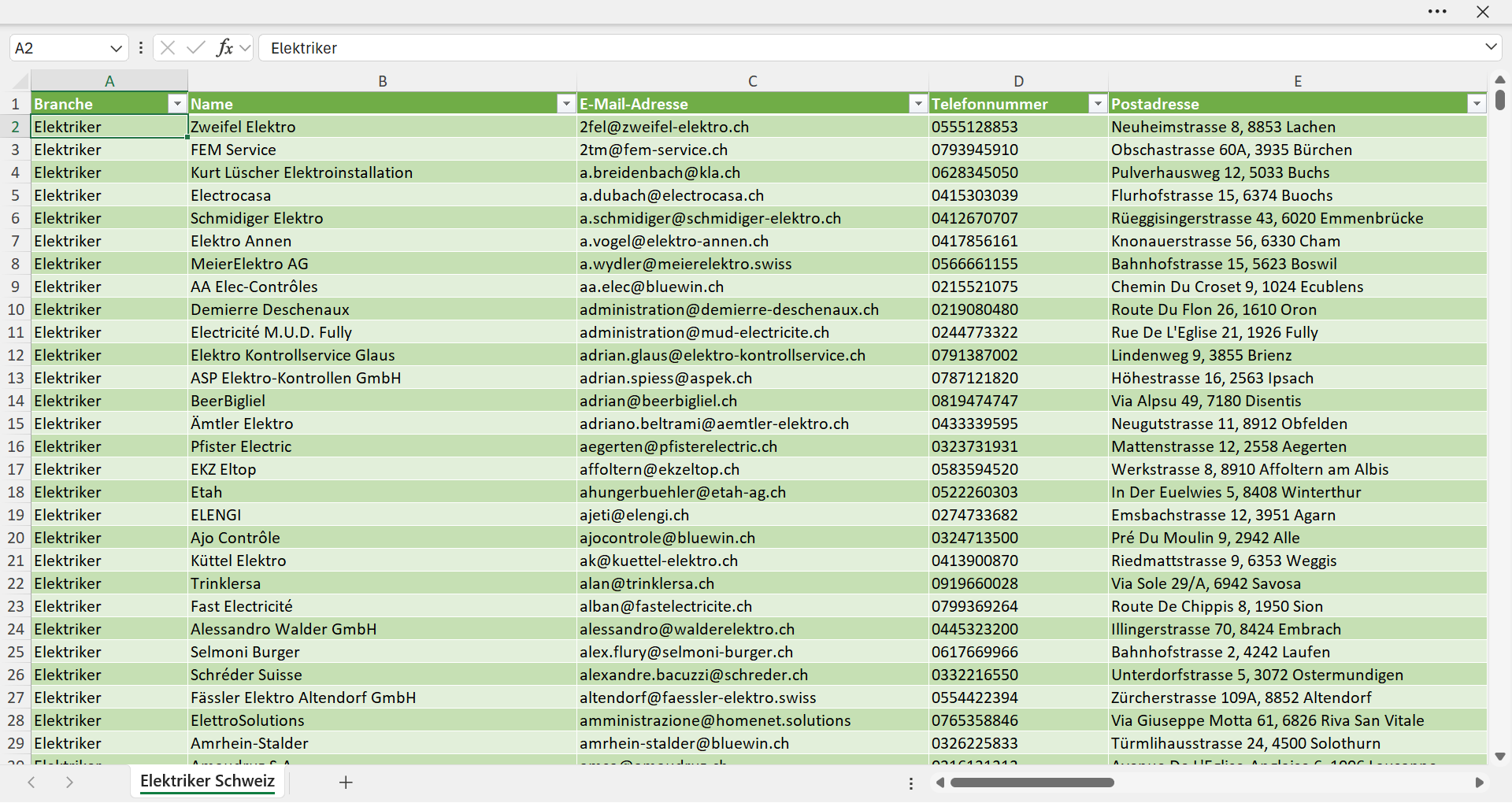
Task: Select phone number 0919660028
Action: pos(1019,583)
